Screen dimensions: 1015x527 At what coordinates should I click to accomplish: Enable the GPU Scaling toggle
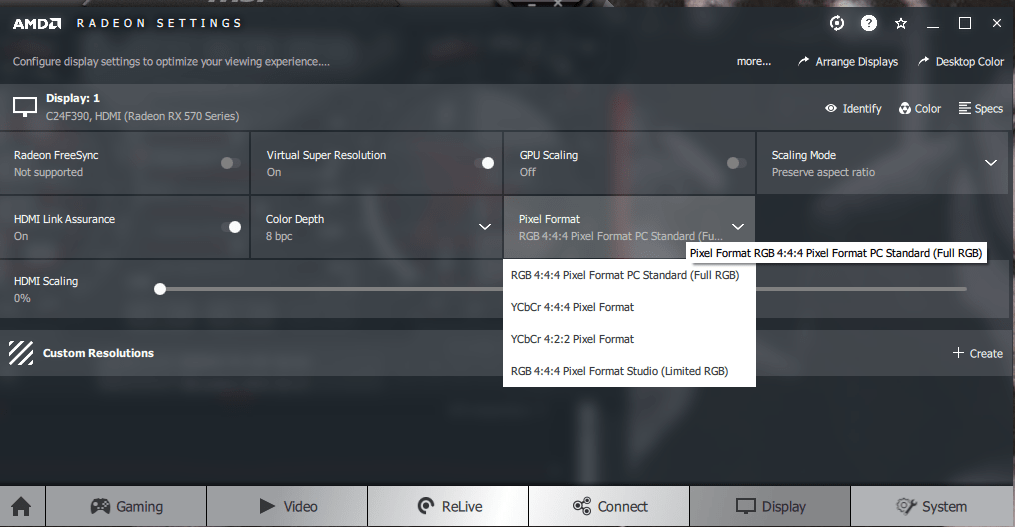736,163
